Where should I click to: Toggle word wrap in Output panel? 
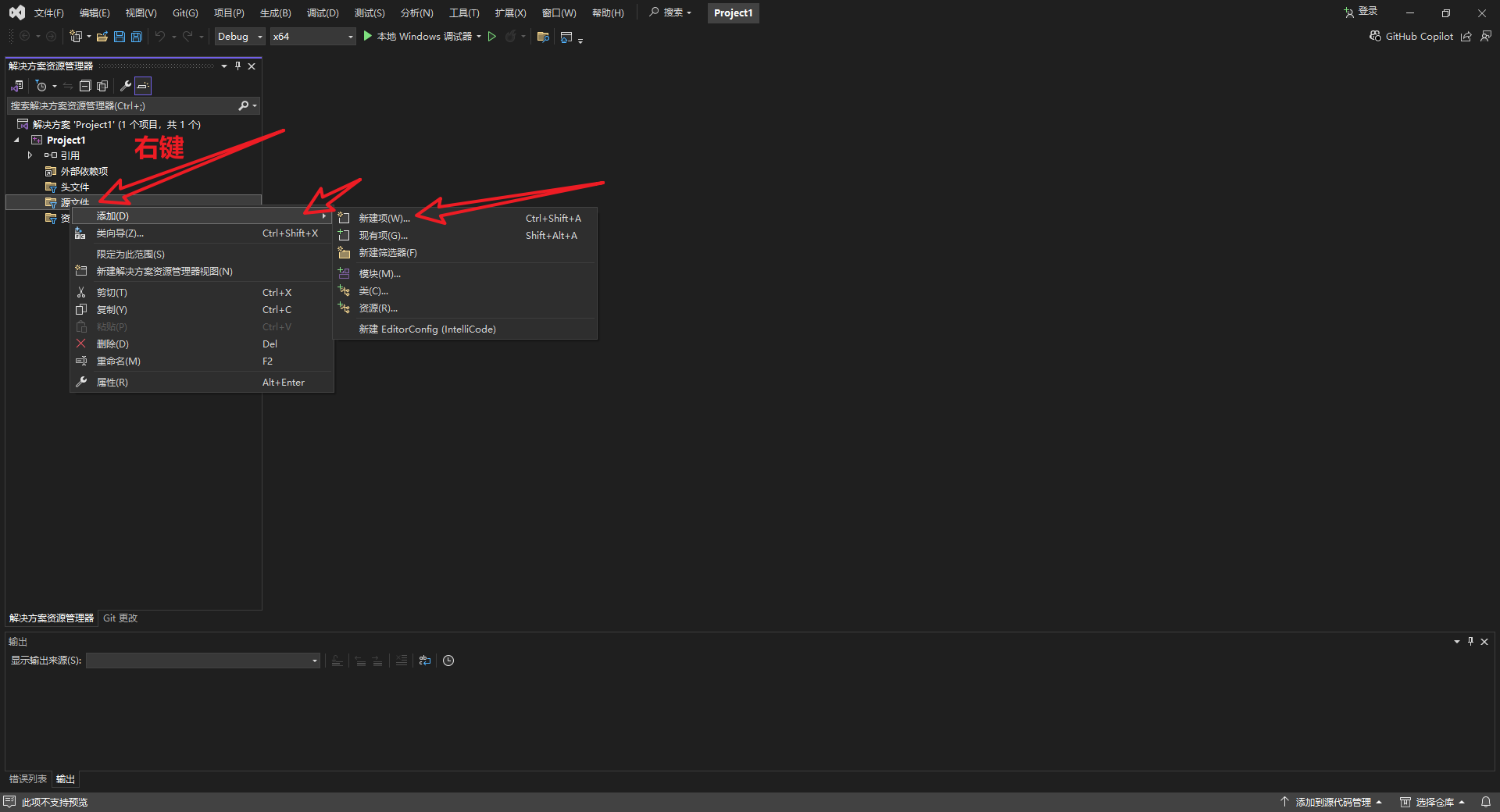point(425,661)
